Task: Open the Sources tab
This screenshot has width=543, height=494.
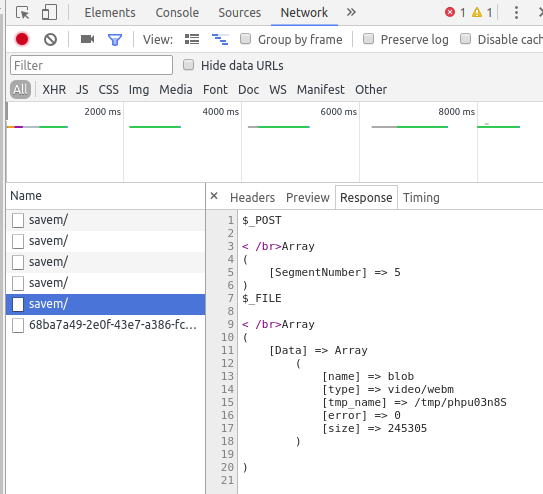Action: click(239, 13)
